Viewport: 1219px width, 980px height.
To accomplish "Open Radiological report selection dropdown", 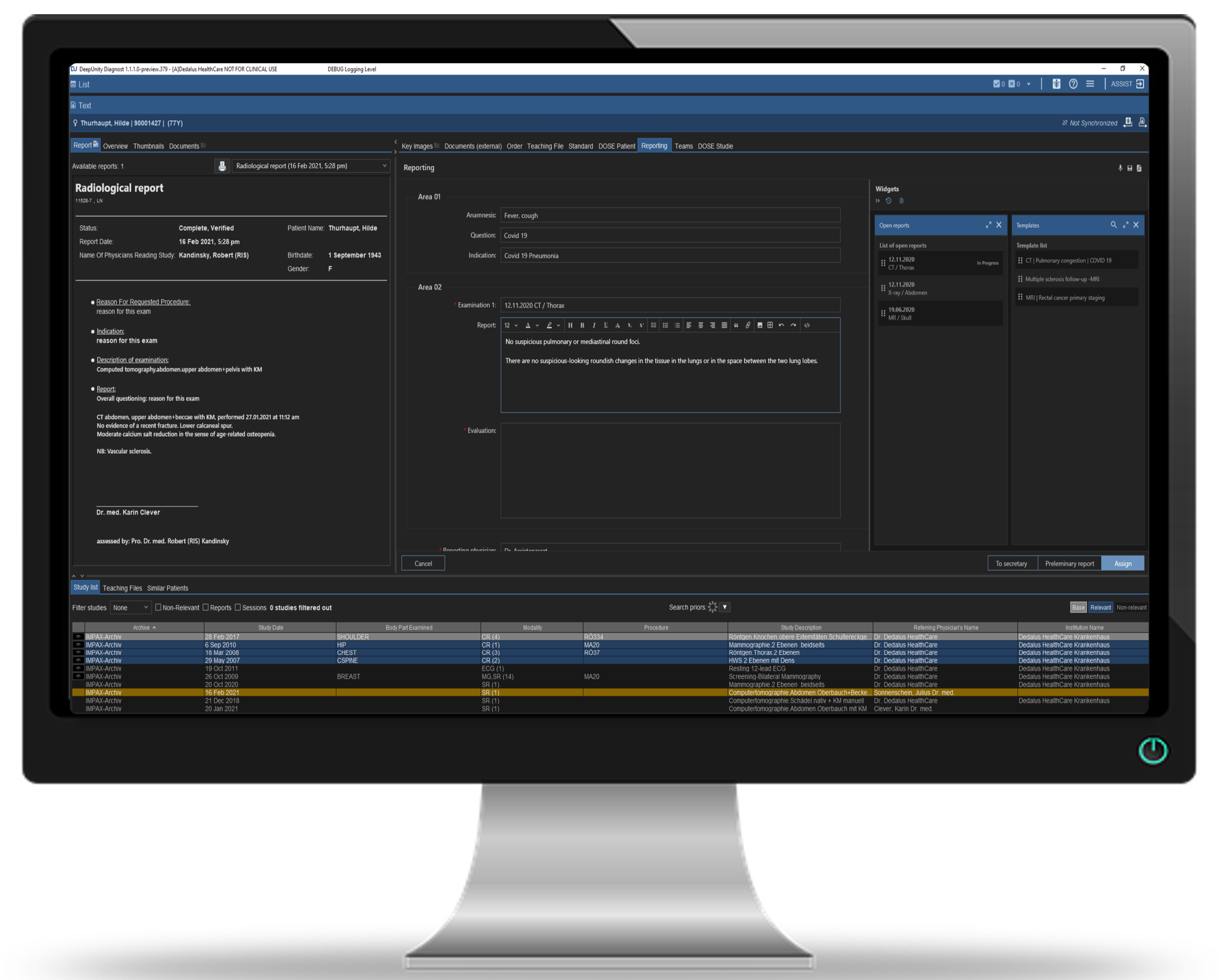I will click(x=310, y=165).
